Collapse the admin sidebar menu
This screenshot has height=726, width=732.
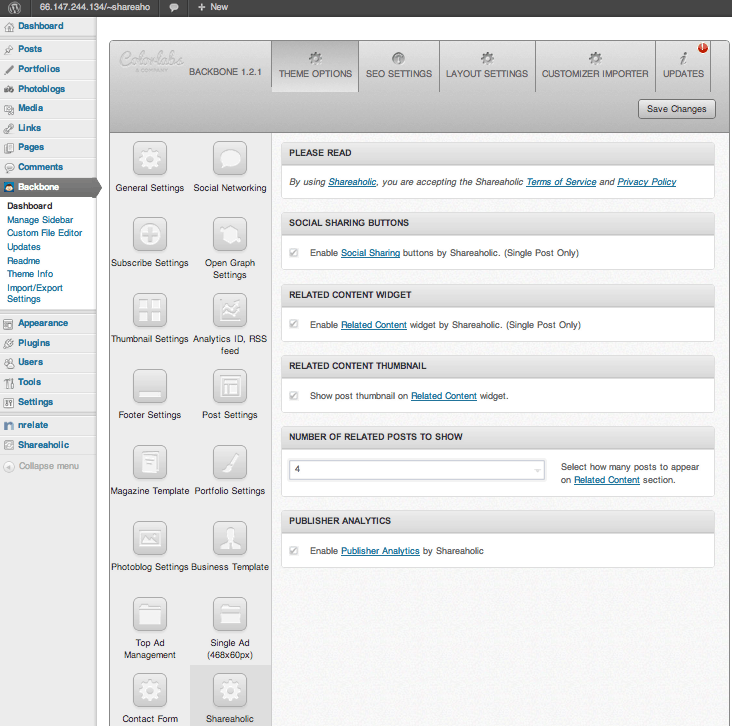(42, 466)
